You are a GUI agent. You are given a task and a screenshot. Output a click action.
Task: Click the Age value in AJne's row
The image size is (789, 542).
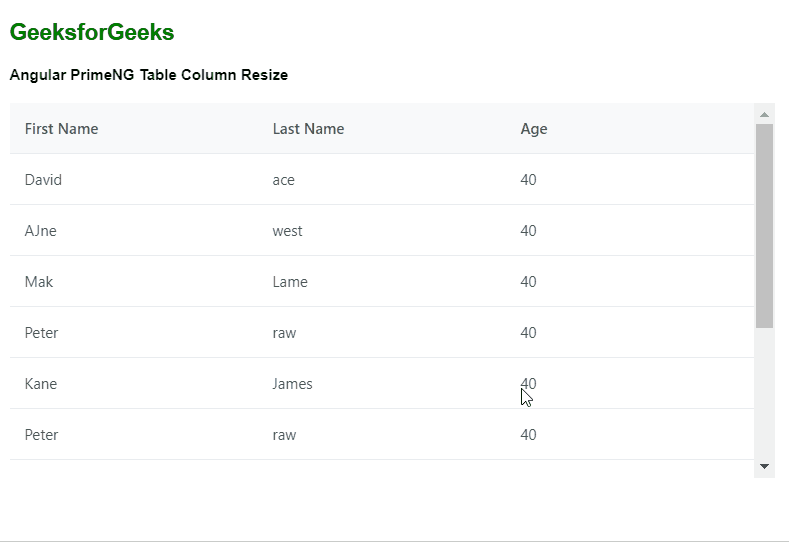pos(529,231)
